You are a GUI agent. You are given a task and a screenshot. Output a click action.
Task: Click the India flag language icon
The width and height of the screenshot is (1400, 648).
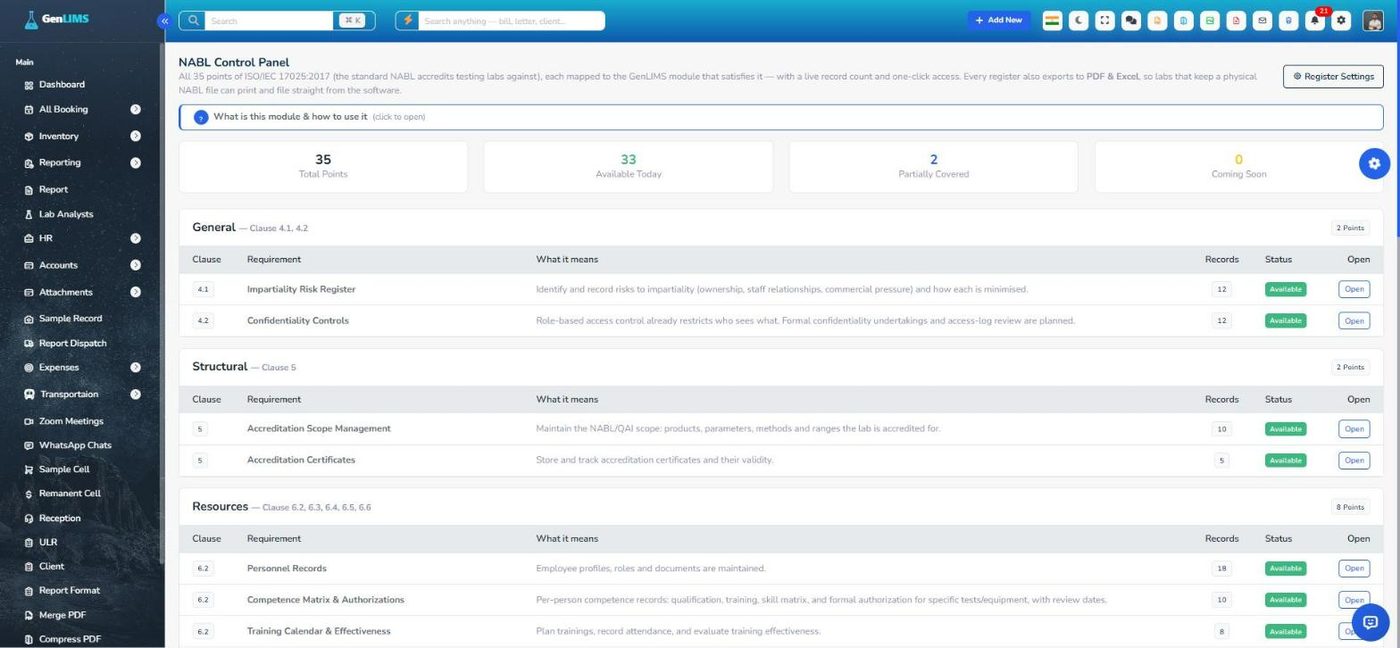[1052, 20]
